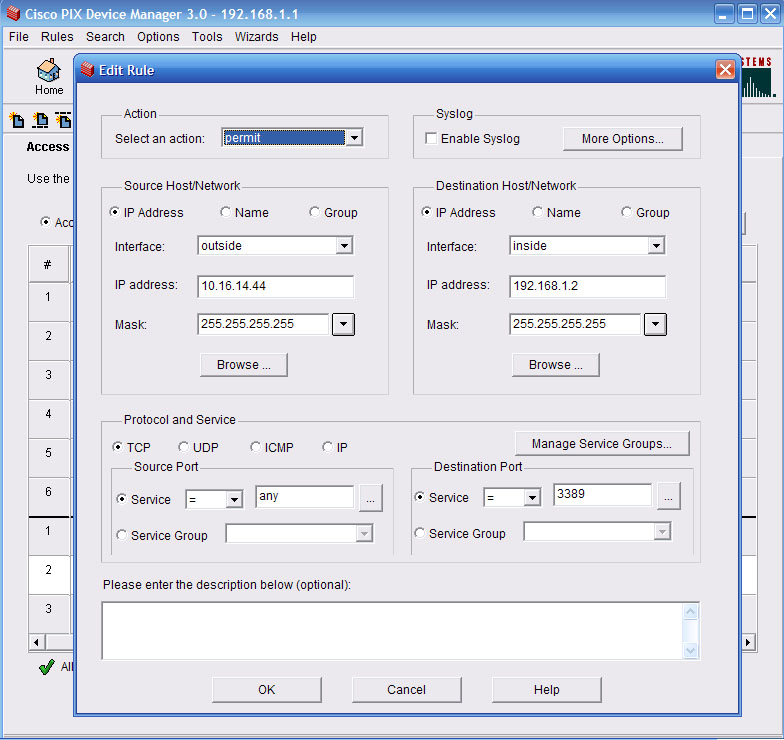Click description scrollbar down arrow
The height and width of the screenshot is (740, 784).
click(x=690, y=650)
